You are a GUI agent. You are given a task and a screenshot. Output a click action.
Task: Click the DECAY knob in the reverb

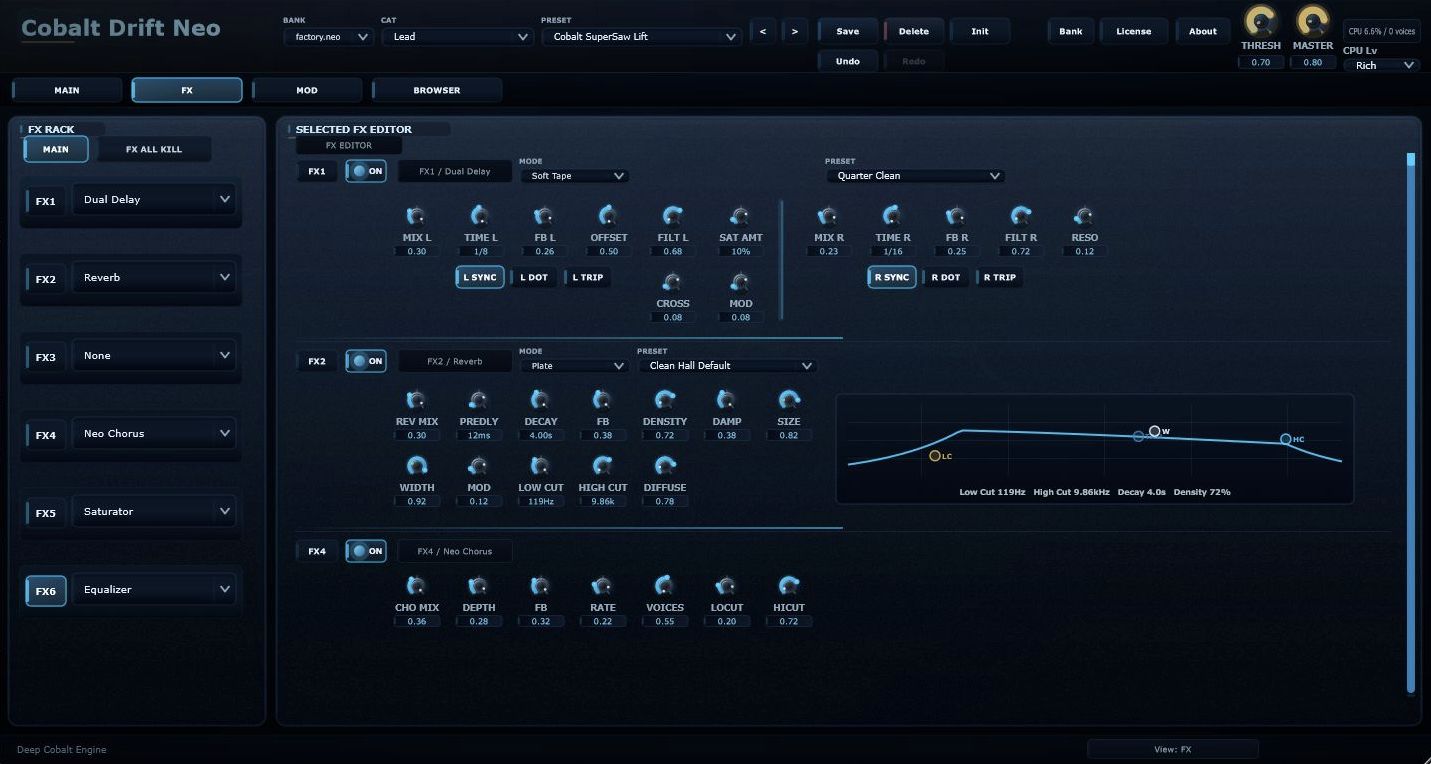coord(540,400)
